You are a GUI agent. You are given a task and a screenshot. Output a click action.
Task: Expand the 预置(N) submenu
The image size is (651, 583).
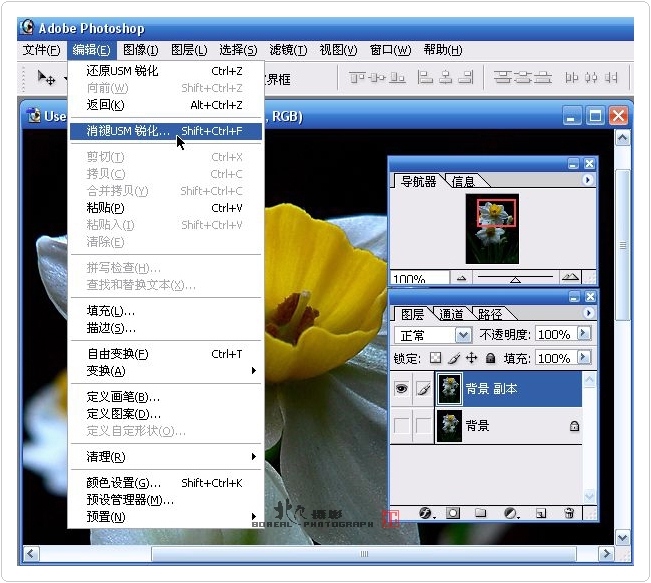pos(166,517)
